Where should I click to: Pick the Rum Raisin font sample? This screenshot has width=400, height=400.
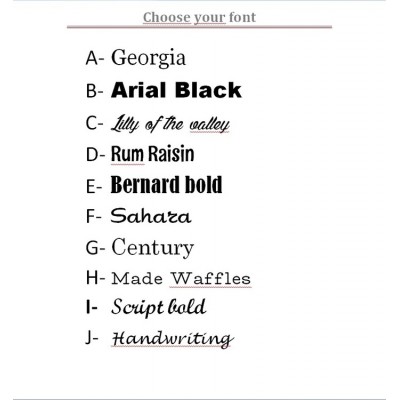[x=152, y=154]
